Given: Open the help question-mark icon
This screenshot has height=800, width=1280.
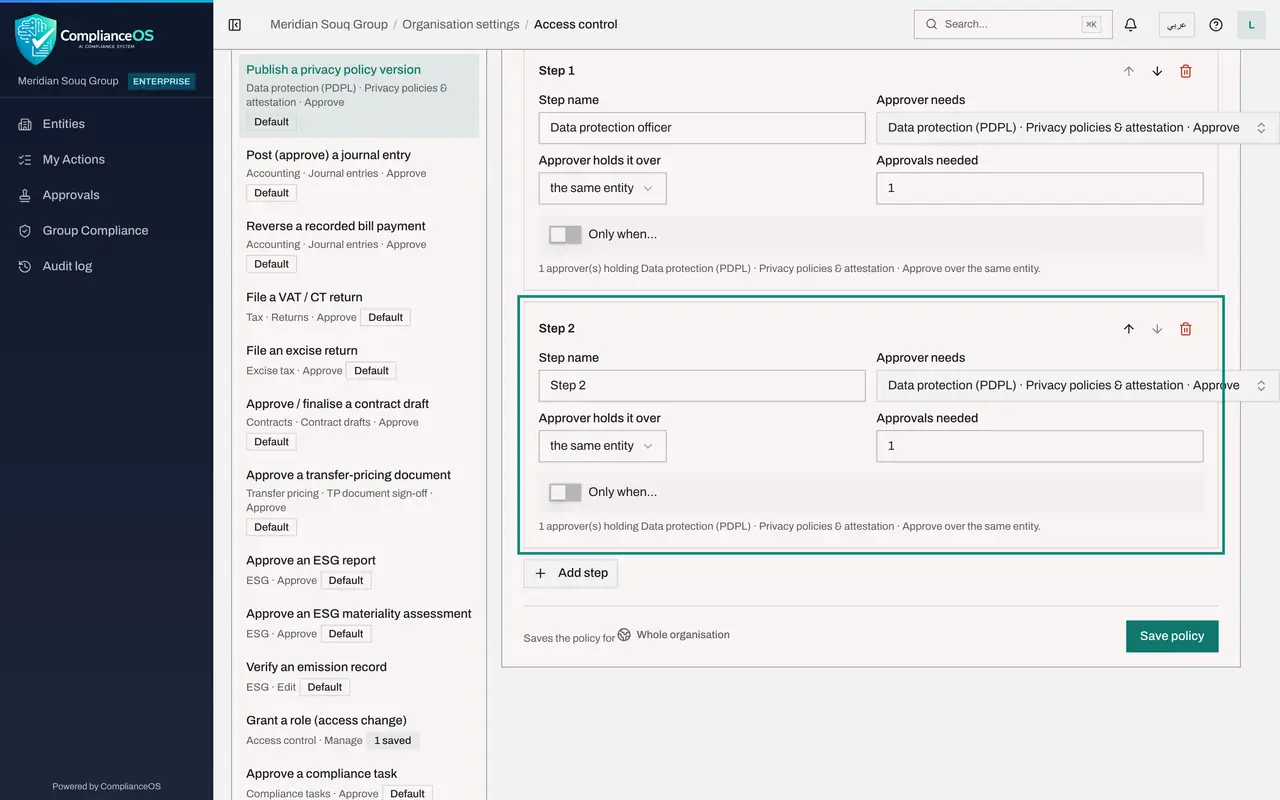Looking at the screenshot, I should [x=1216, y=24].
